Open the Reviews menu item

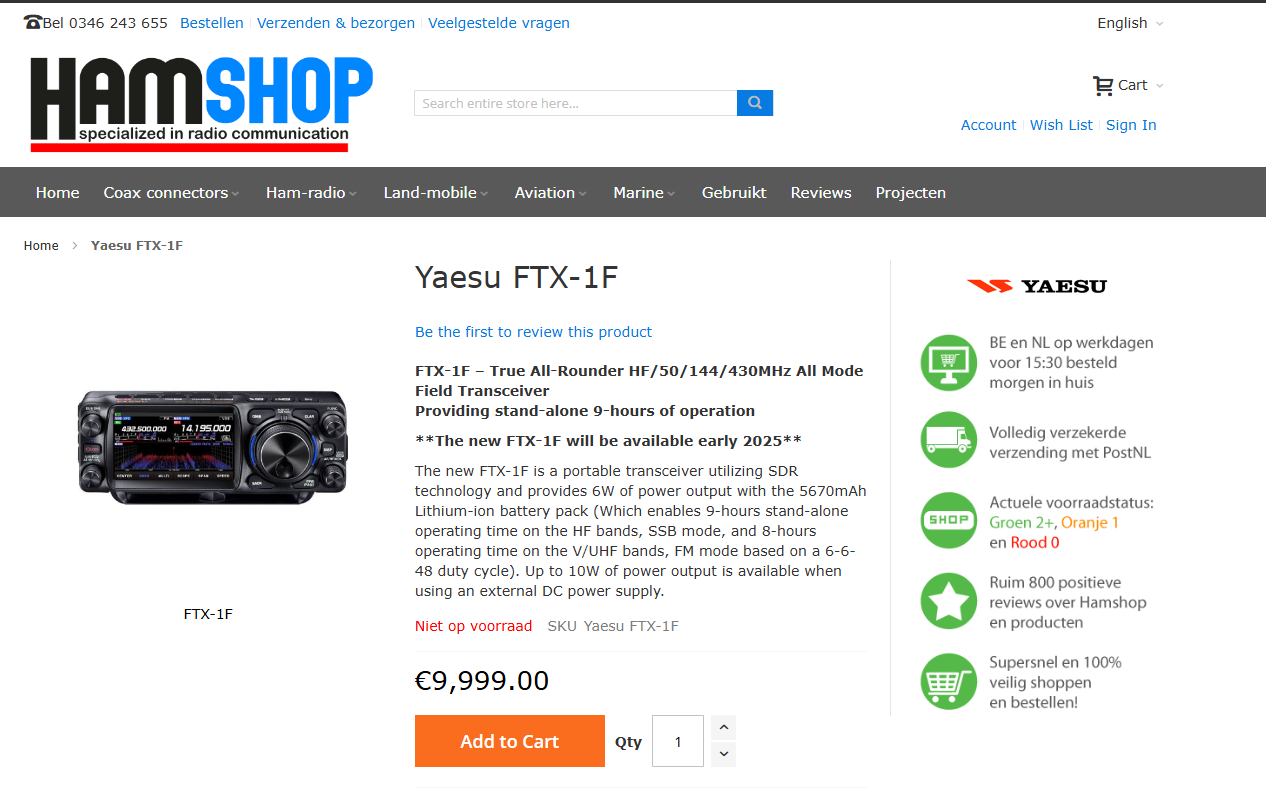pos(821,193)
